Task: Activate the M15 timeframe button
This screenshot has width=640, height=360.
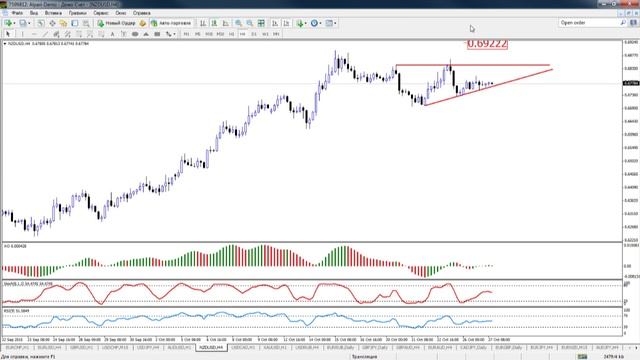Action: pyautogui.click(x=209, y=34)
